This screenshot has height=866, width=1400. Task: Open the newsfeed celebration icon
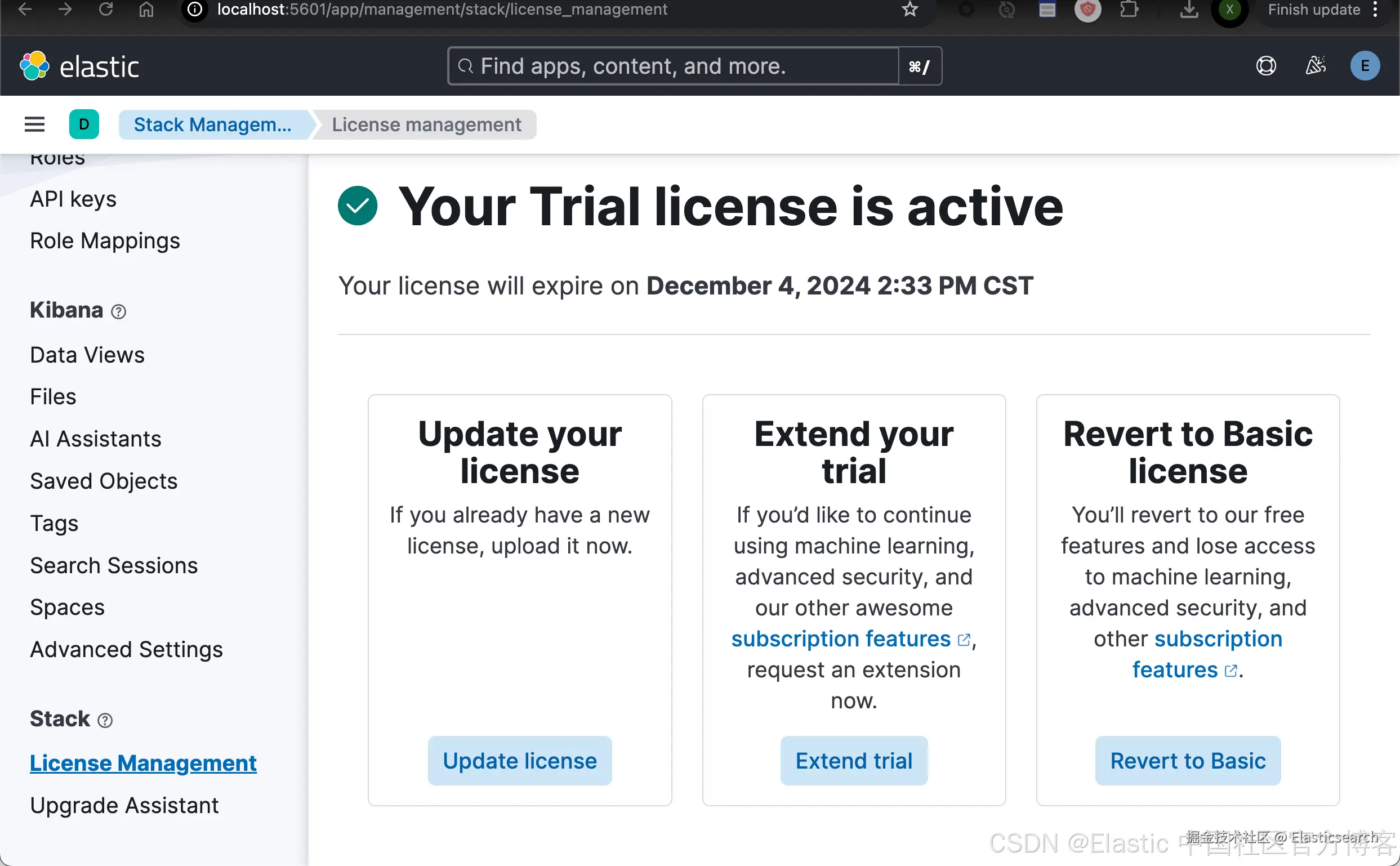(1316, 66)
